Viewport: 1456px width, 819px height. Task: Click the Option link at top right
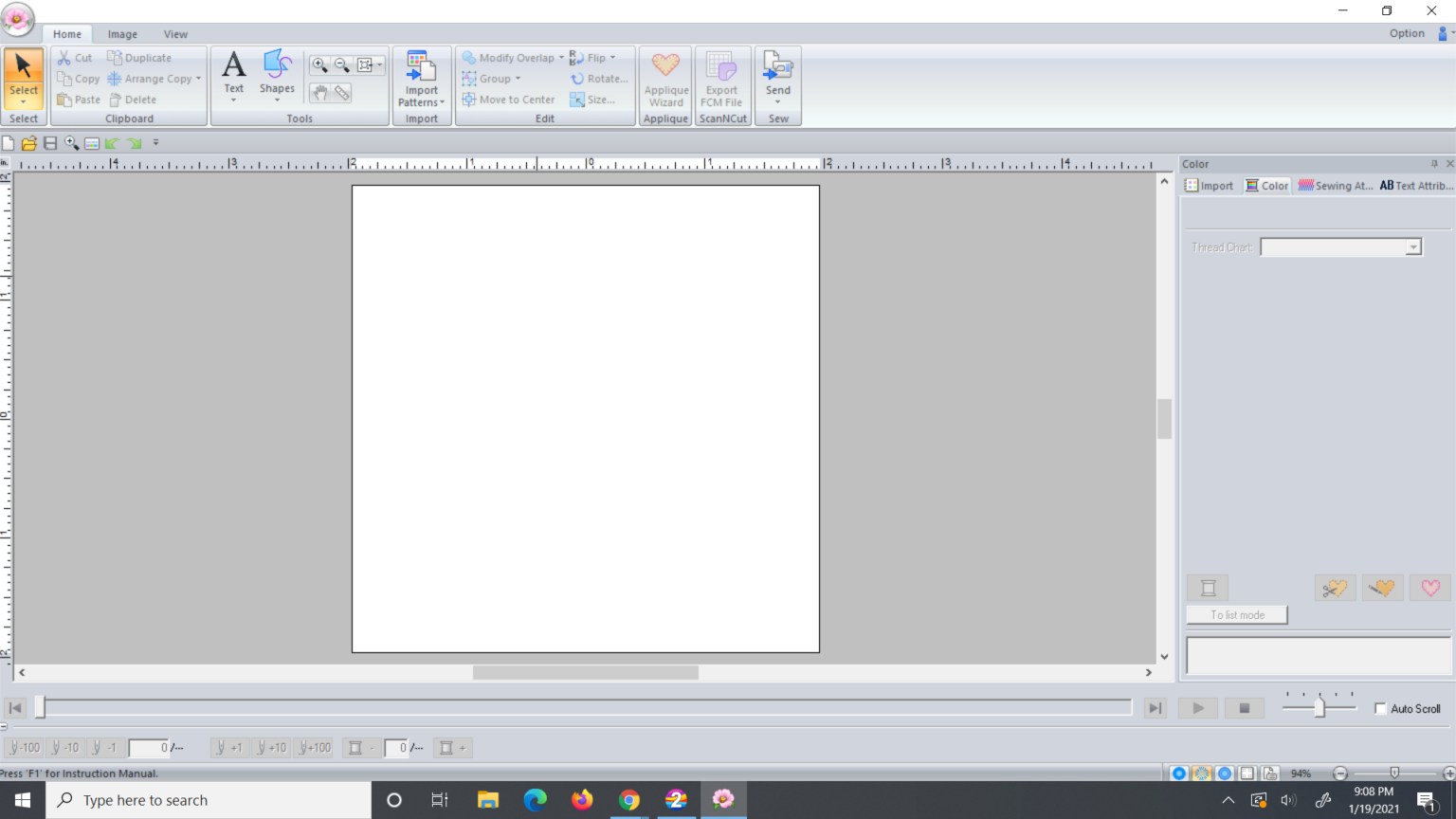pos(1407,33)
